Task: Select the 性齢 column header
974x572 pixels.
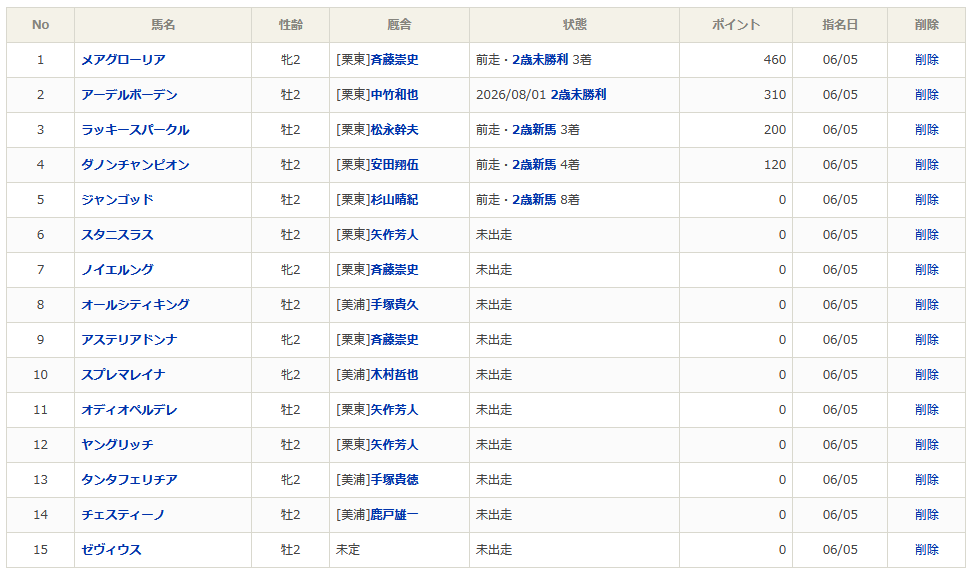Action: [291, 25]
